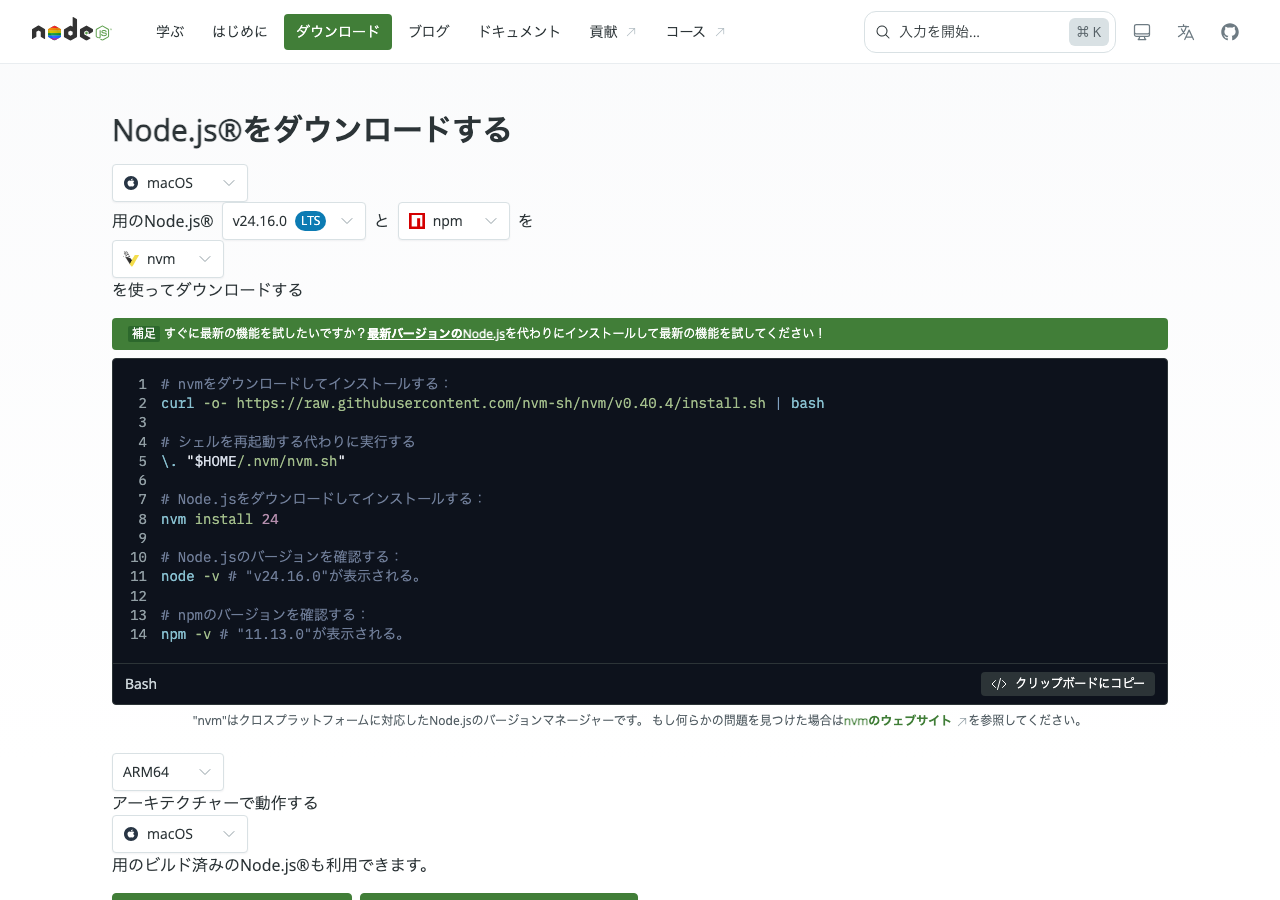
Task: Follow the nvmのウェブサイト link
Action: (898, 720)
